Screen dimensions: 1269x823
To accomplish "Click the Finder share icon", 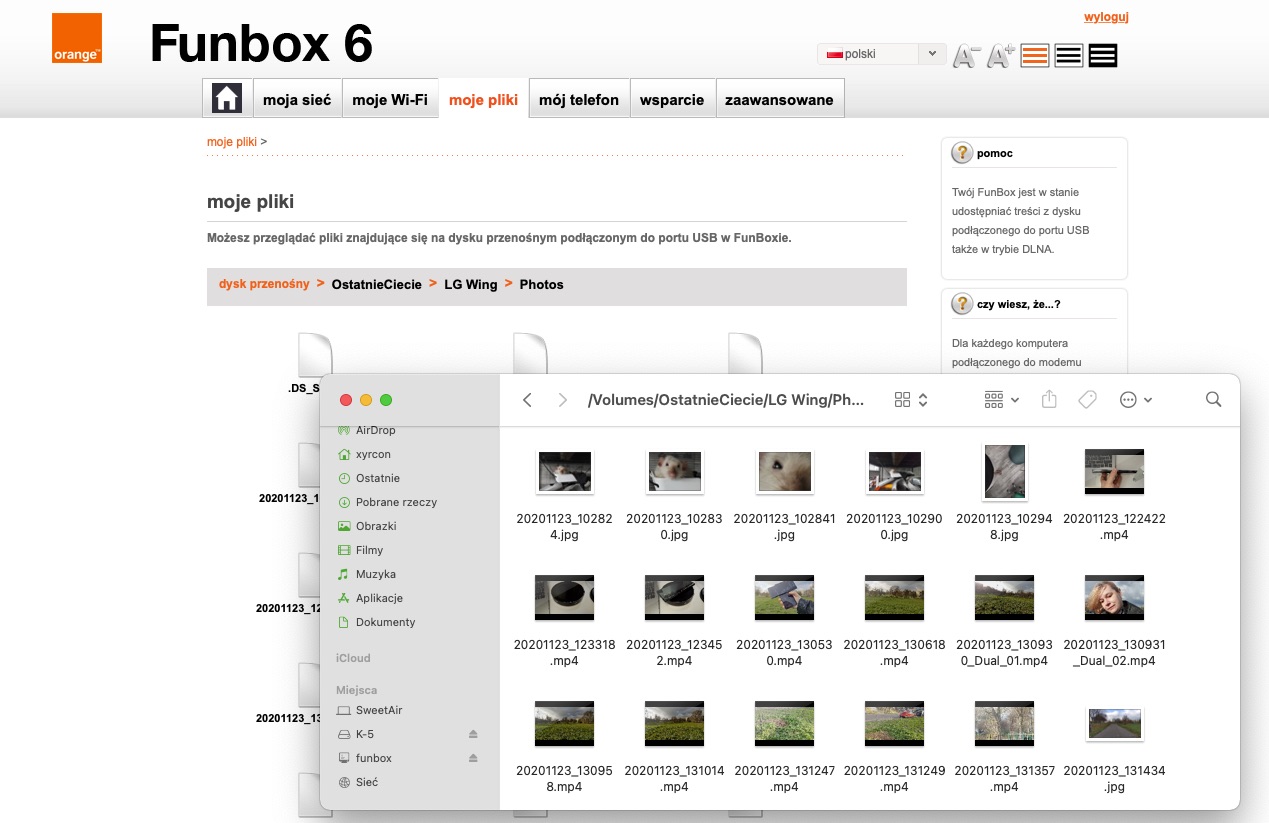I will (1049, 400).
